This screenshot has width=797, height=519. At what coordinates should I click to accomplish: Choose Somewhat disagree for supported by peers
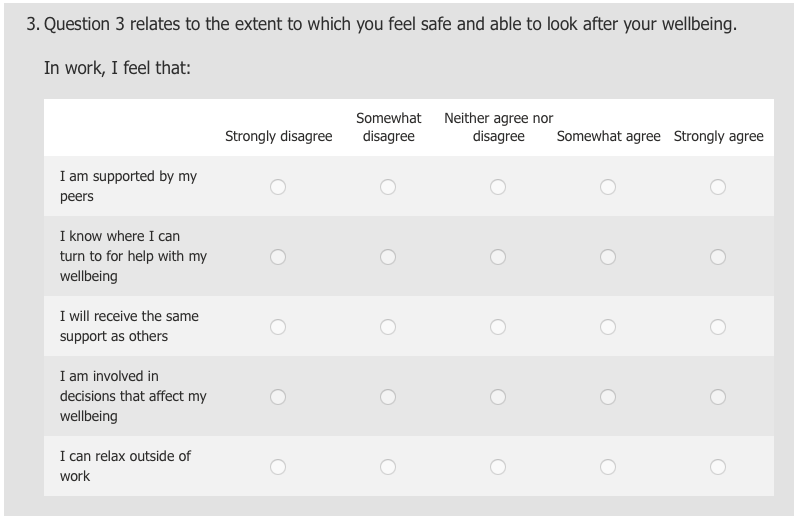tap(388, 187)
